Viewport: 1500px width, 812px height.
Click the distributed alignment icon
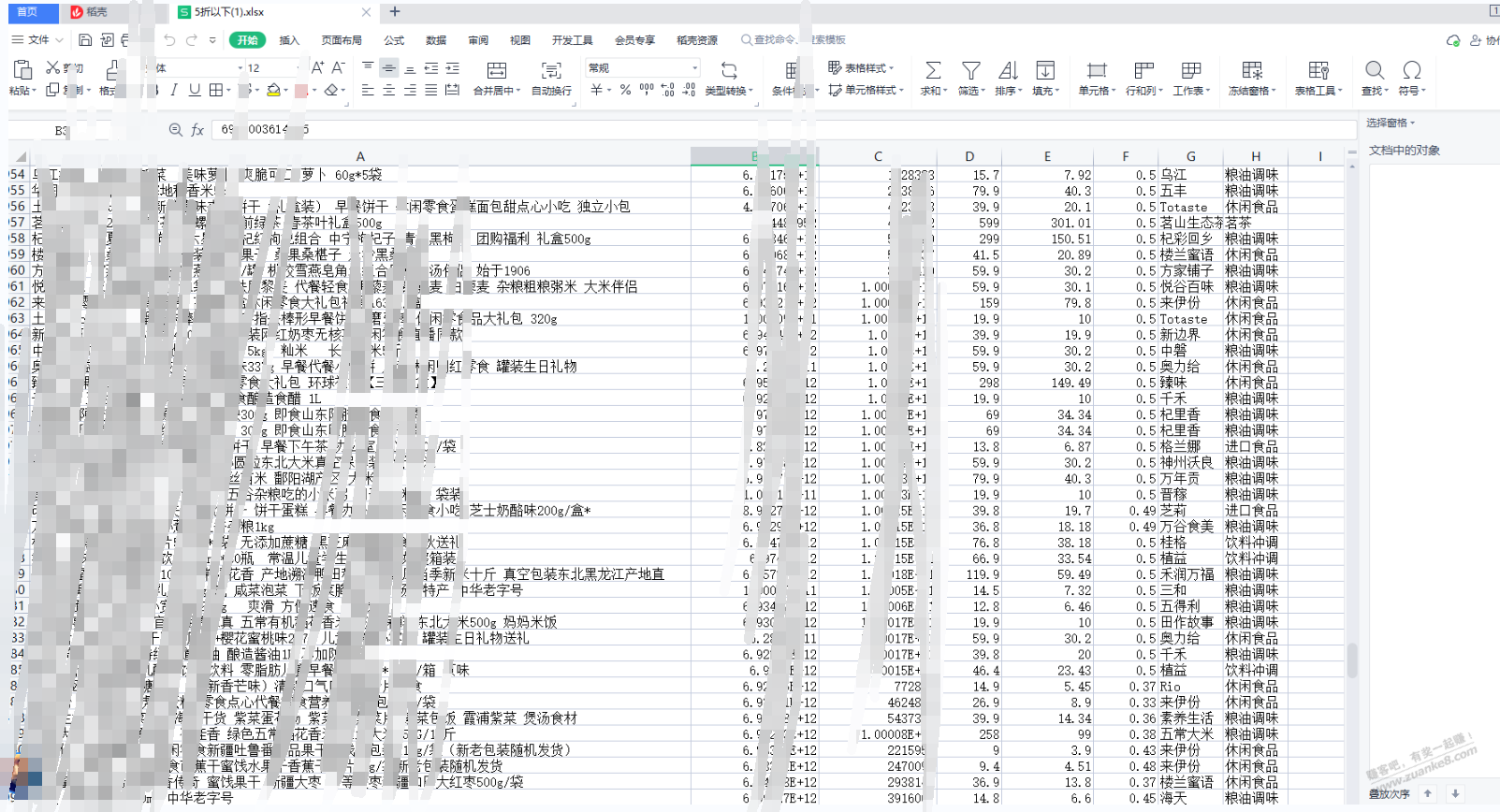[453, 91]
